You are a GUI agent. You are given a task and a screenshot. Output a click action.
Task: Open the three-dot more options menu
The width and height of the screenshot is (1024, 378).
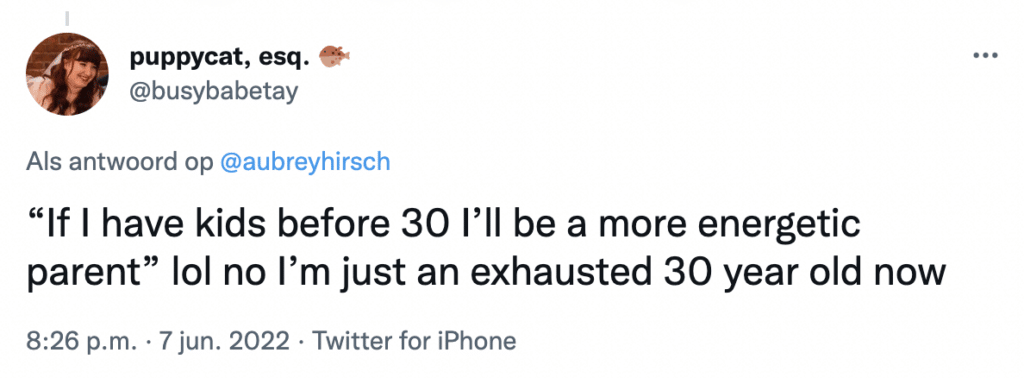pyautogui.click(x=985, y=56)
